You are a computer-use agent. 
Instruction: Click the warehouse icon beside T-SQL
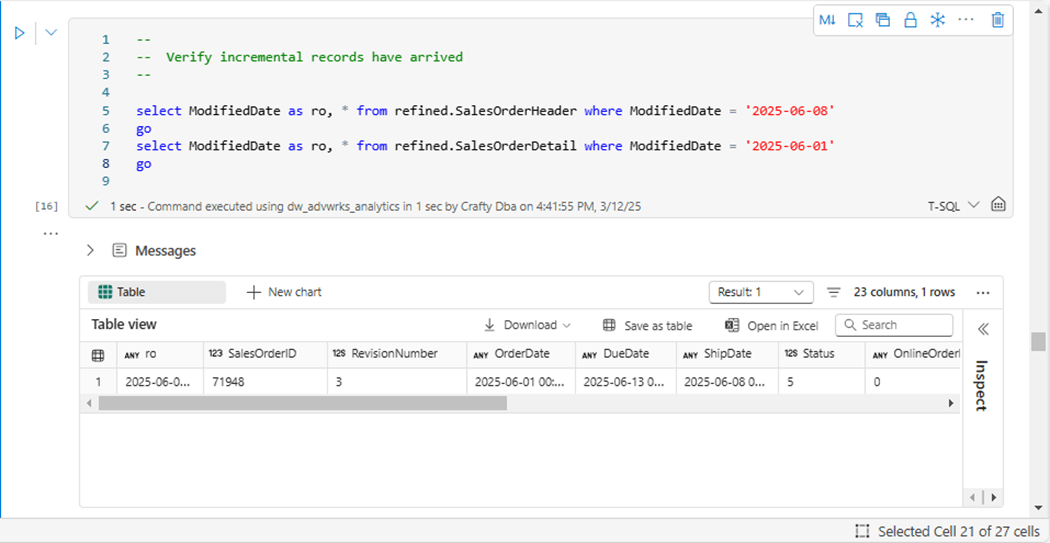(x=997, y=205)
